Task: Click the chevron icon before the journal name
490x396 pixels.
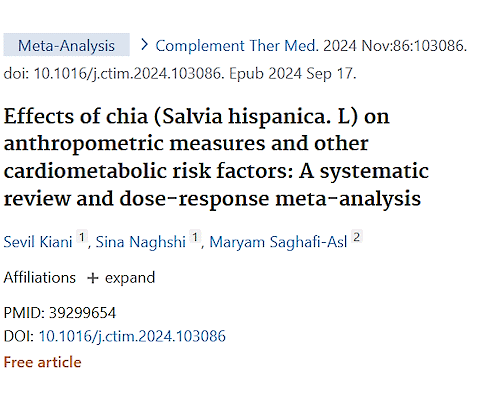Action: pyautogui.click(x=144, y=45)
